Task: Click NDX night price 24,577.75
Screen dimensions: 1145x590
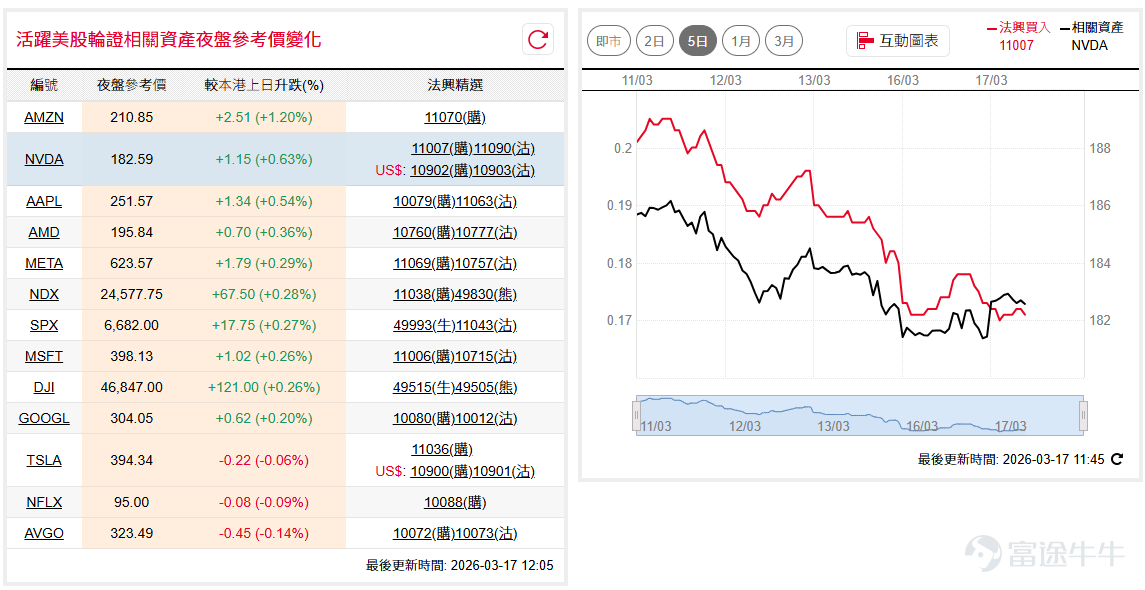Action: (x=131, y=294)
